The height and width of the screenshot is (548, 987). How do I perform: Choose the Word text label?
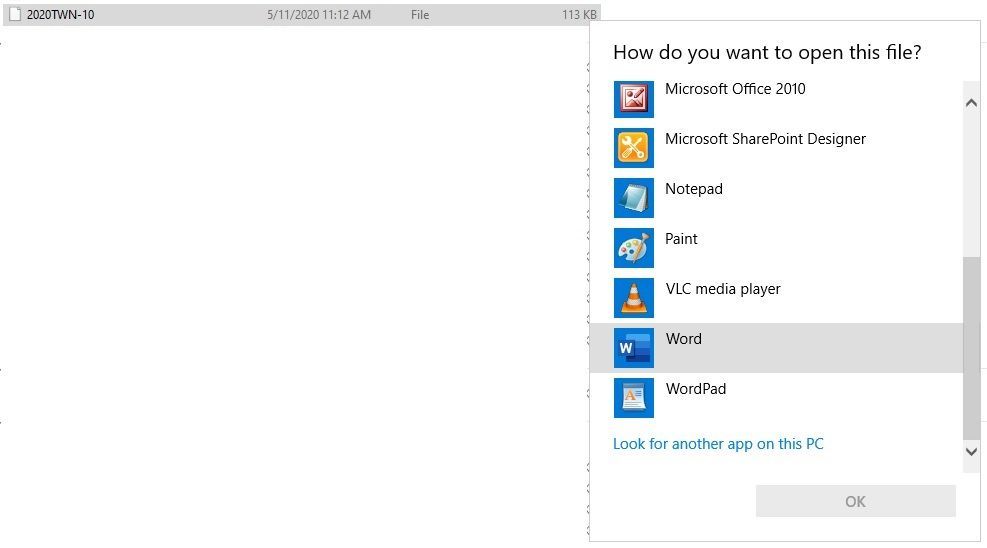(x=684, y=338)
